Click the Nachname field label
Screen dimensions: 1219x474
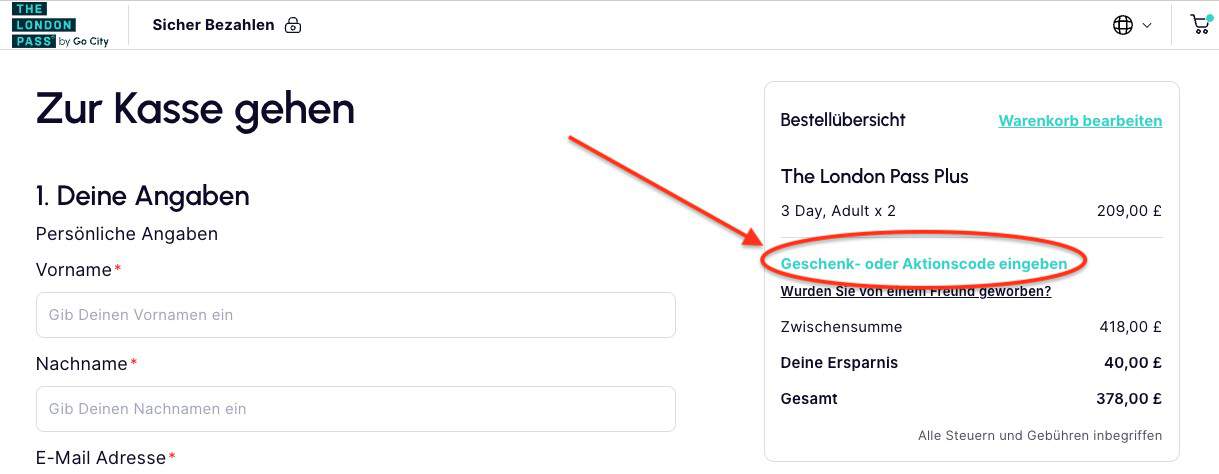pos(82,364)
